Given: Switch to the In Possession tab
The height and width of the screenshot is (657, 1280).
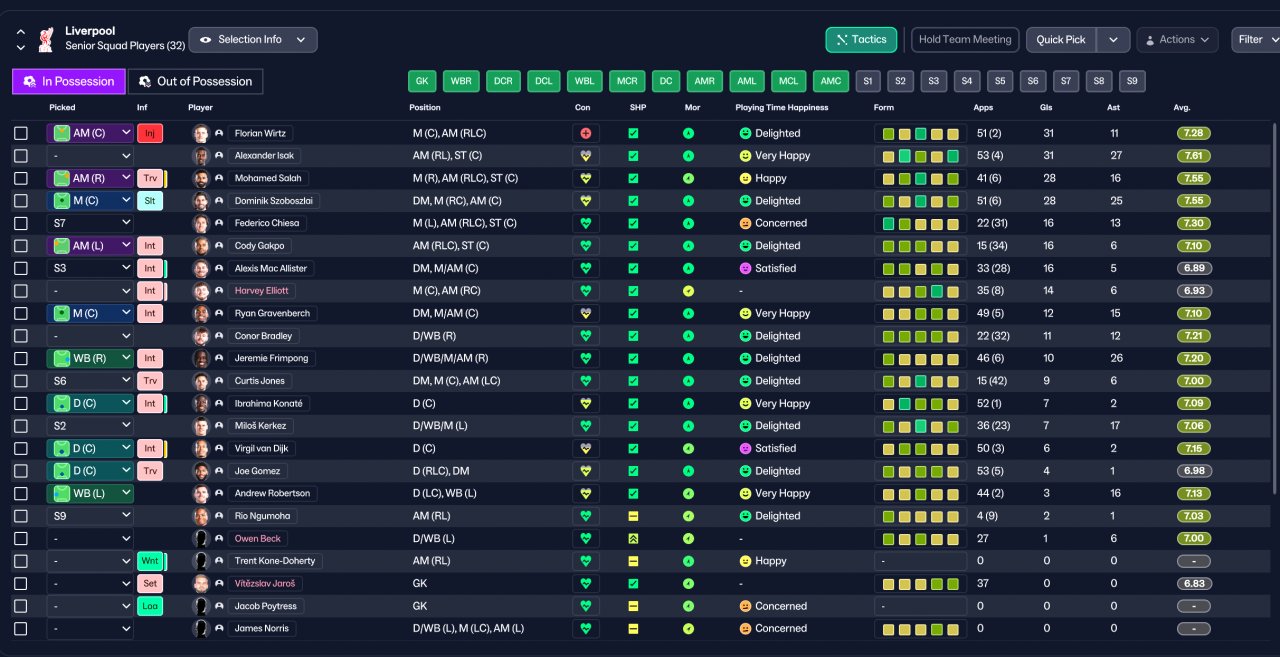Looking at the screenshot, I should click(x=69, y=81).
